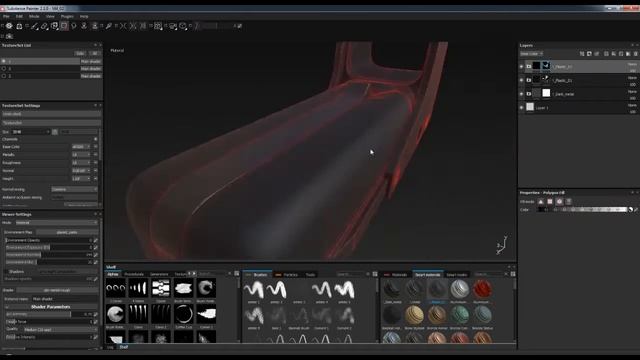Select the Paint brush tool
Viewport: 640px width, 360px height.
click(x=34, y=26)
